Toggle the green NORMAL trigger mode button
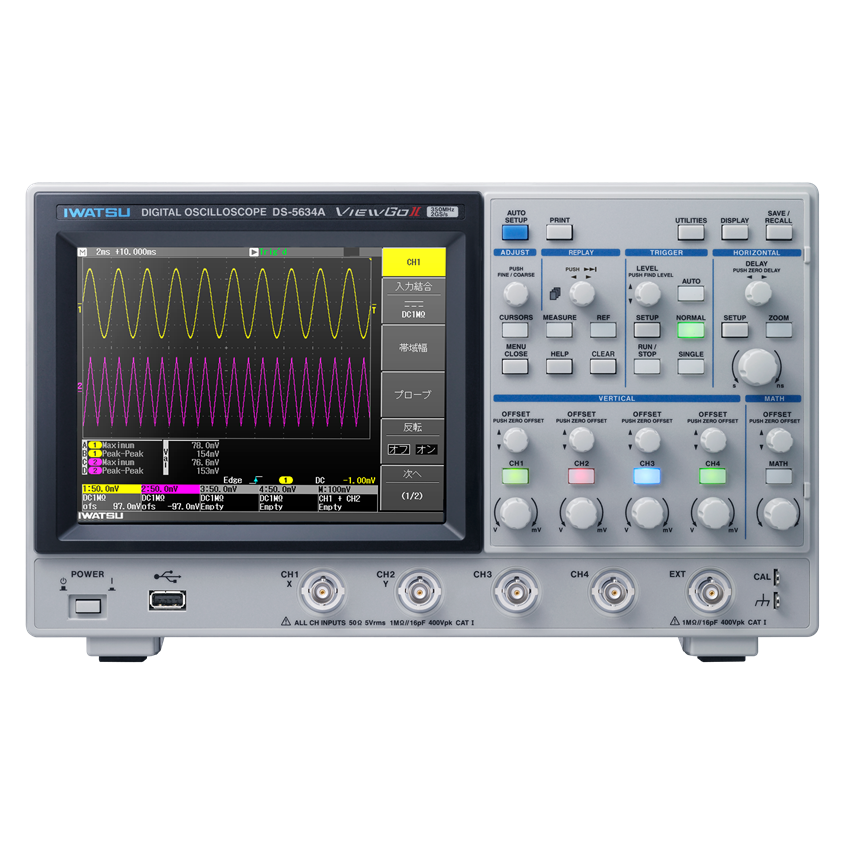The width and height of the screenshot is (845, 845). (691, 330)
